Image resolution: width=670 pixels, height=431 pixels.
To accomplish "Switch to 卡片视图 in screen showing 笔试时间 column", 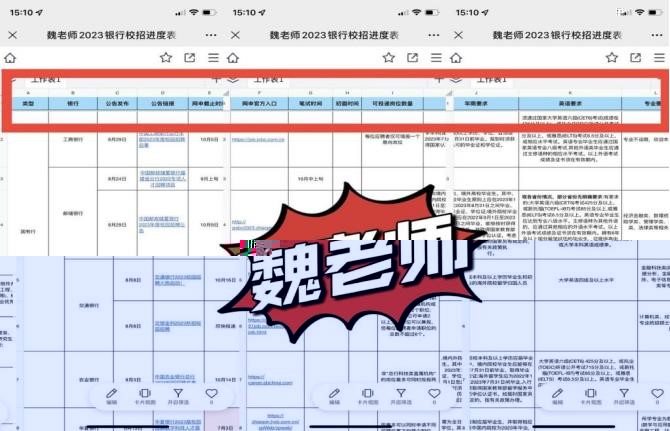I will pyautogui.click(x=368, y=396).
